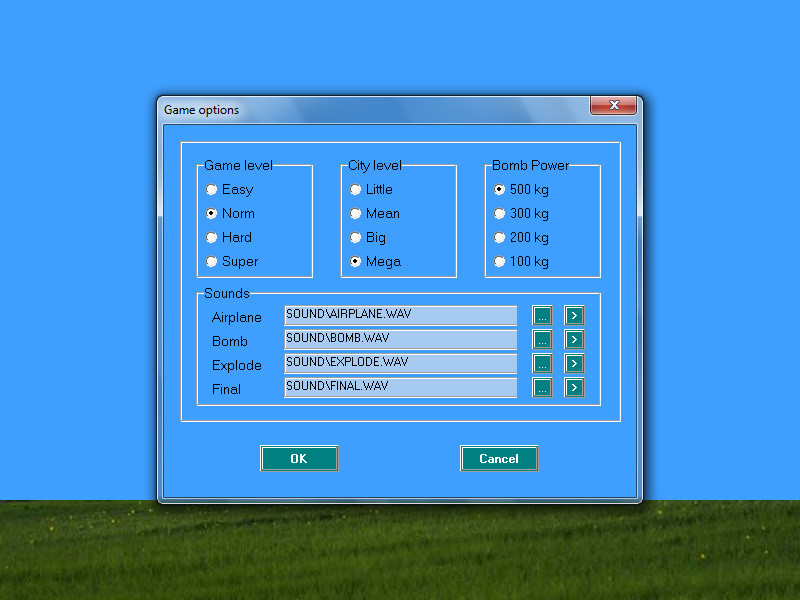Click the Game options title text
The width and height of the screenshot is (800, 600).
(202, 110)
